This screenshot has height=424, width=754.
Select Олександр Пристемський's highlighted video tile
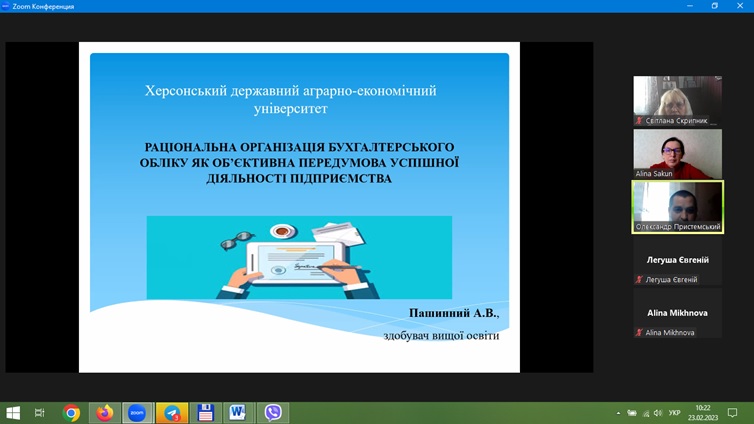(x=678, y=207)
